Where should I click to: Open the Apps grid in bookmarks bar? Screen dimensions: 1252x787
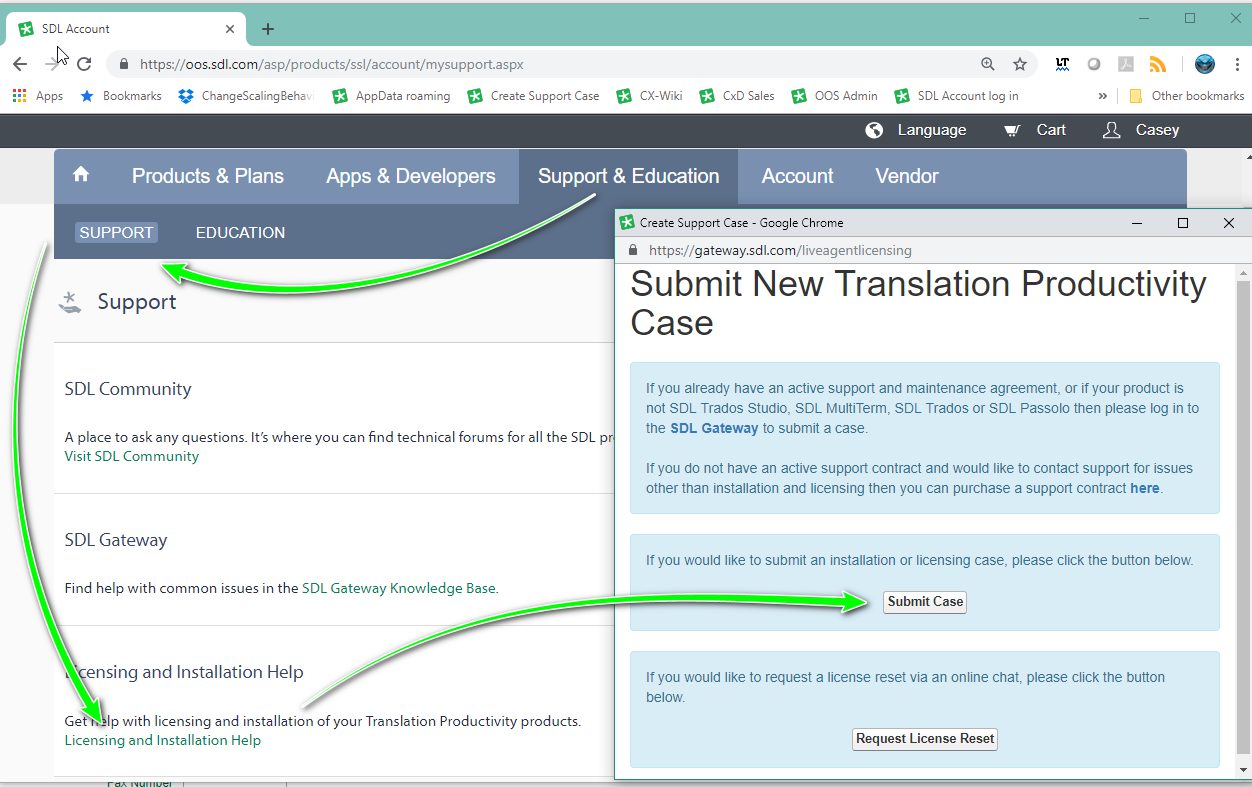[20, 96]
